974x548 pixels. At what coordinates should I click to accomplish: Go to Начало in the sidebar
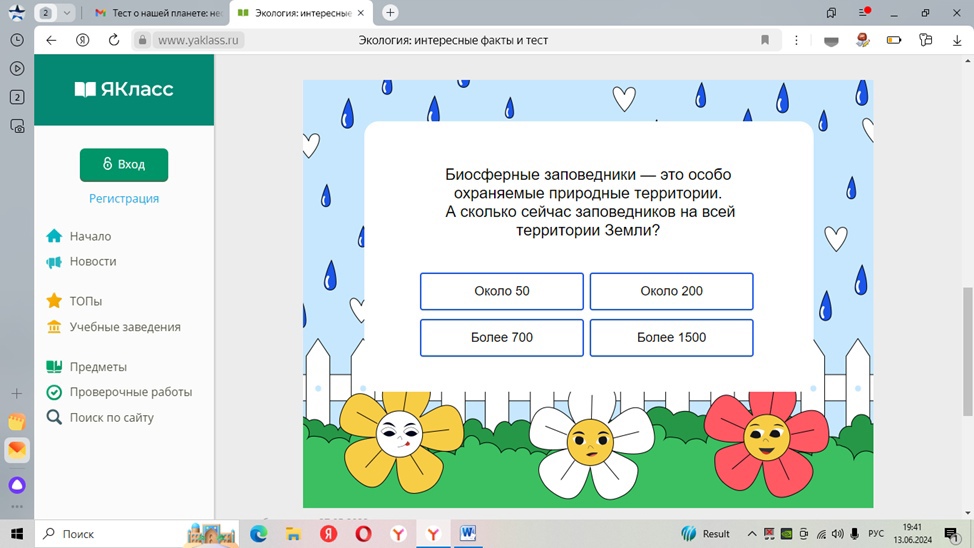click(90, 236)
